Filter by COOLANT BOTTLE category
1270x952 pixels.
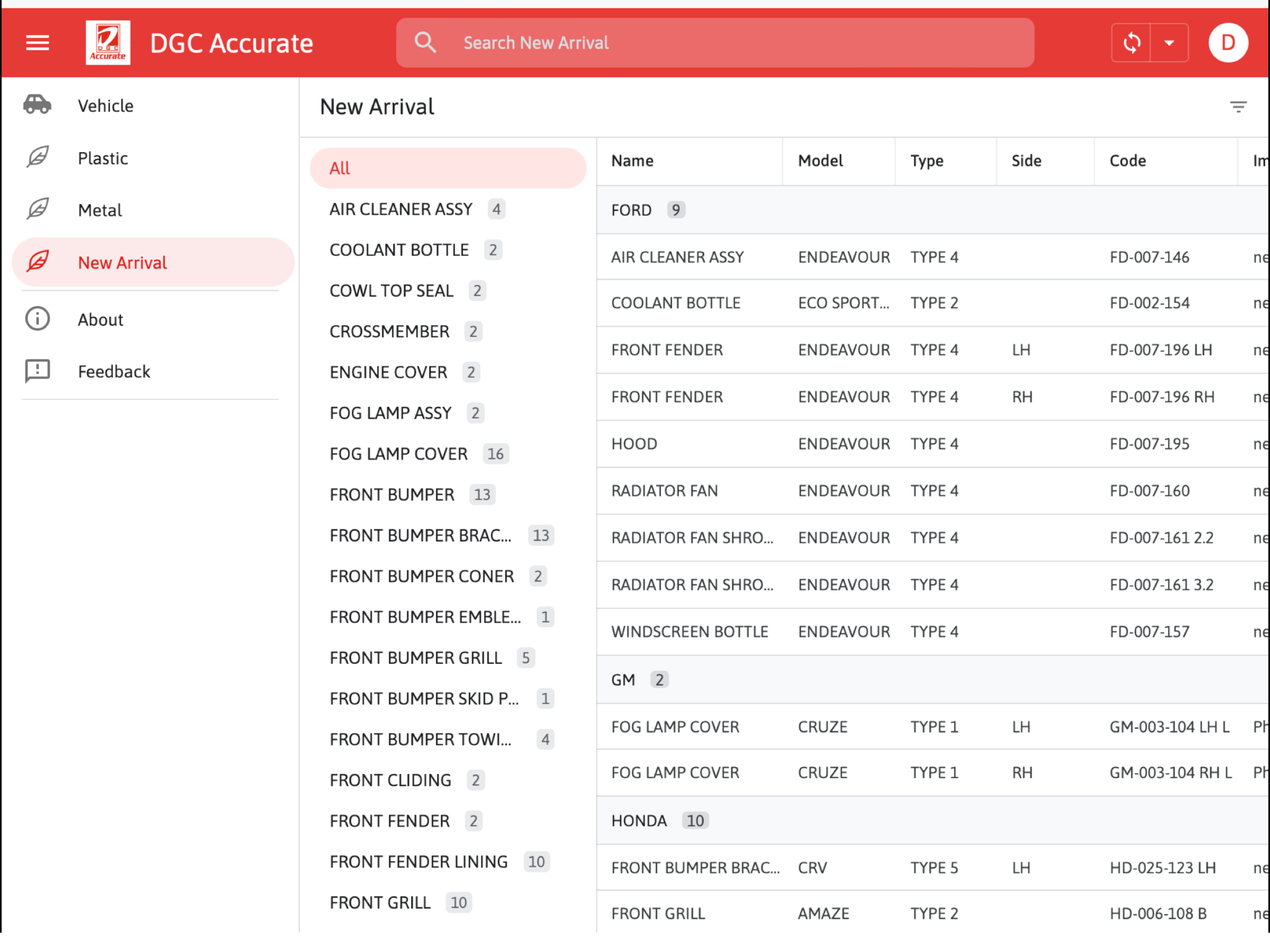pos(448,250)
